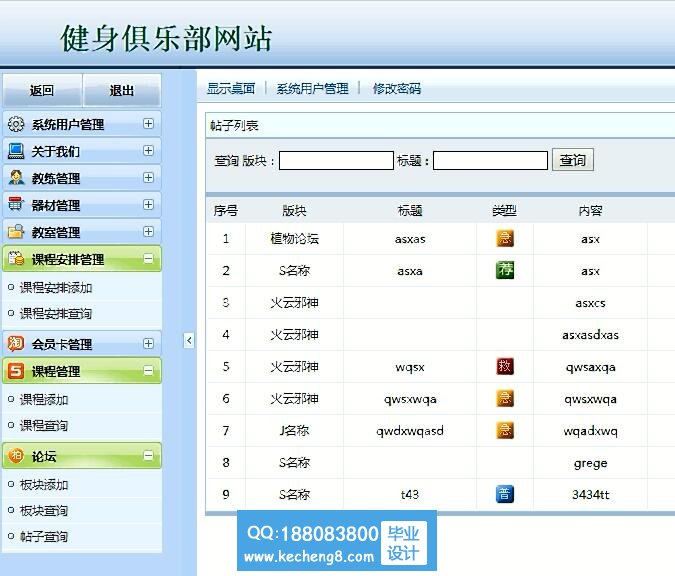675x576 pixels.
Task: Collapse the 课程管理 section minus box
Action: point(148,370)
